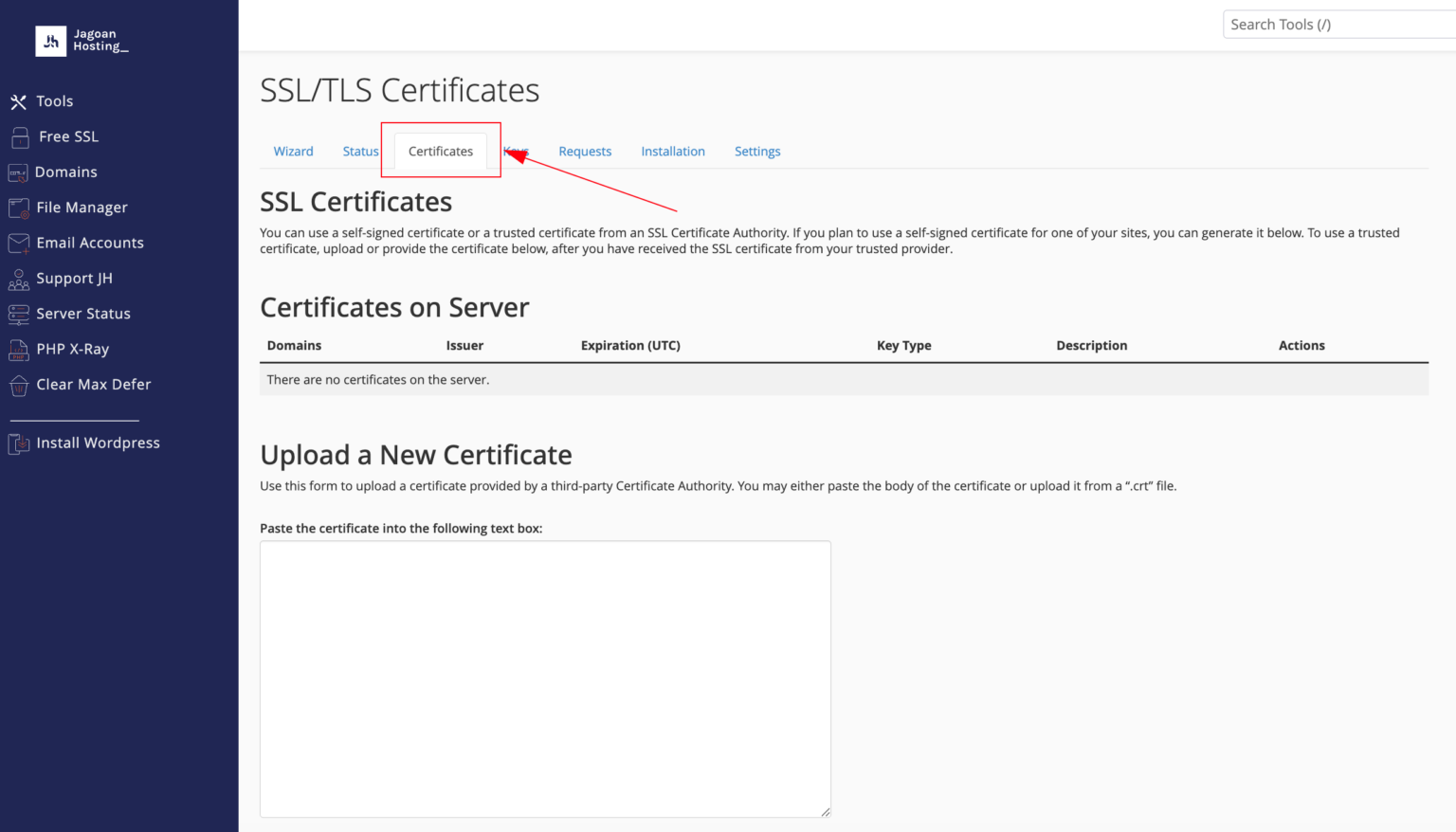This screenshot has height=832, width=1456.
Task: Click "There are no certificates on the server."
Action: pyautogui.click(x=378, y=380)
